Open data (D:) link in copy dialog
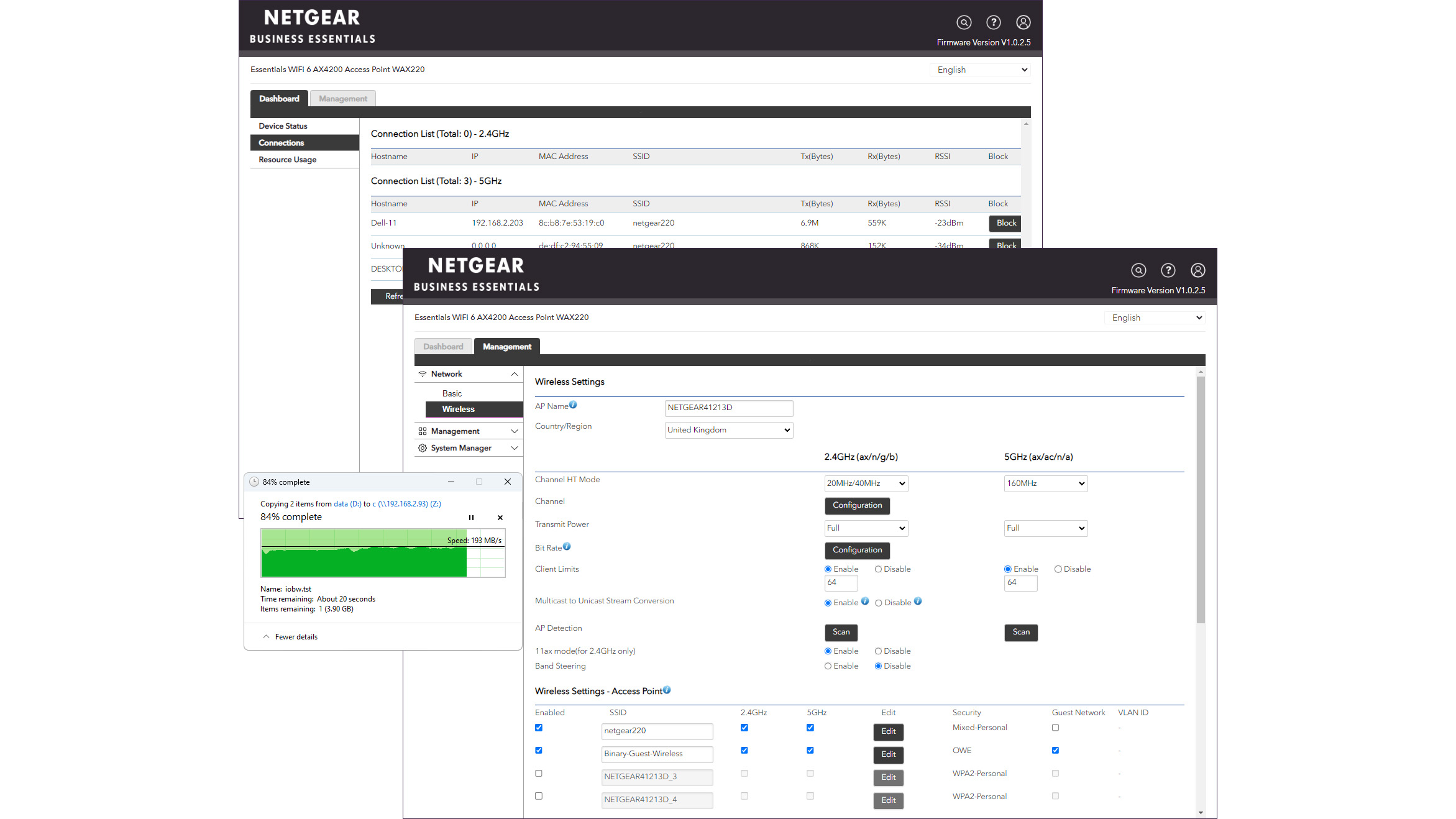Screen dimensions: 1456x819 click(x=347, y=504)
